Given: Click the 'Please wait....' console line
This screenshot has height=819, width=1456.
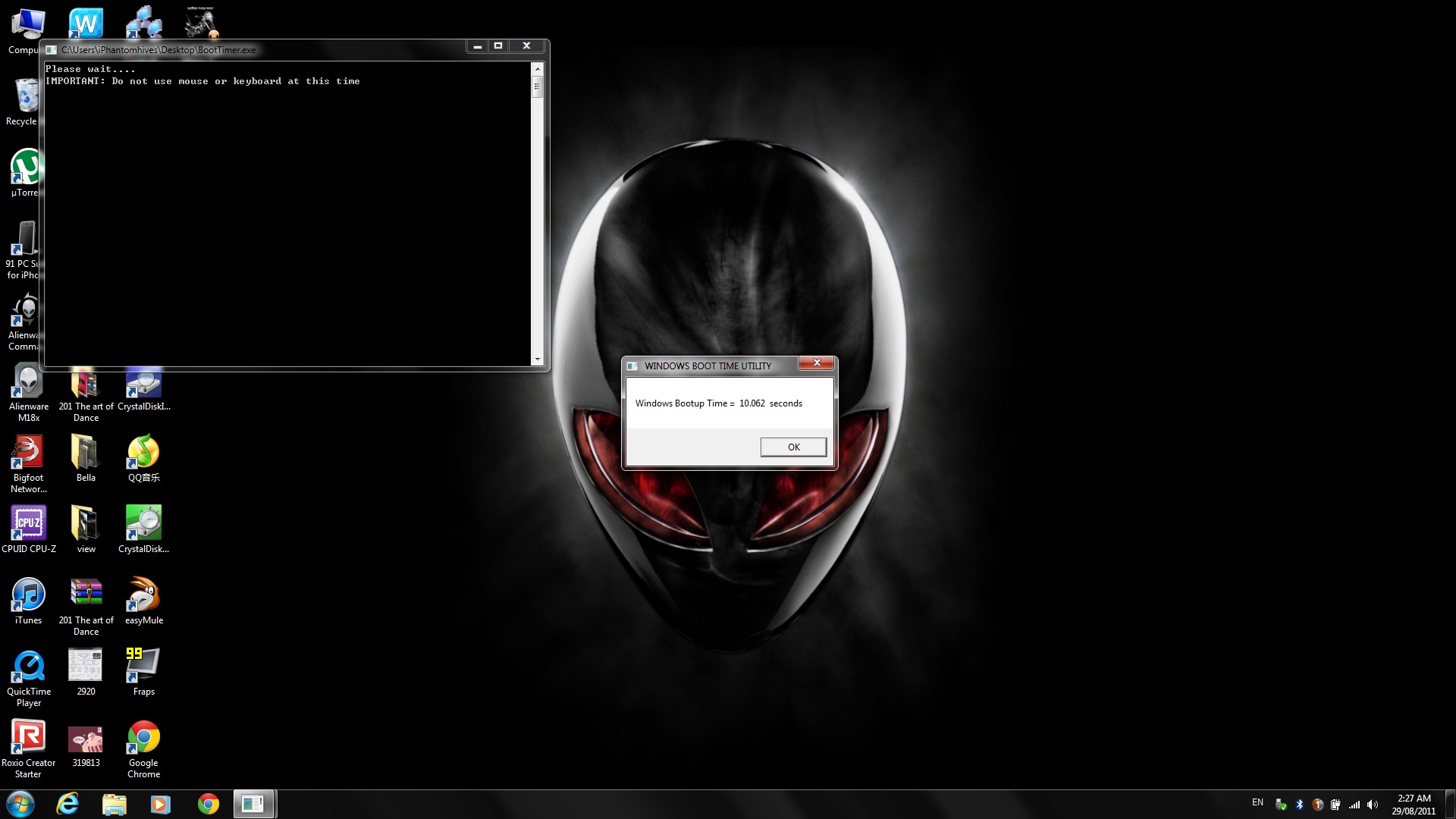Looking at the screenshot, I should [90, 69].
